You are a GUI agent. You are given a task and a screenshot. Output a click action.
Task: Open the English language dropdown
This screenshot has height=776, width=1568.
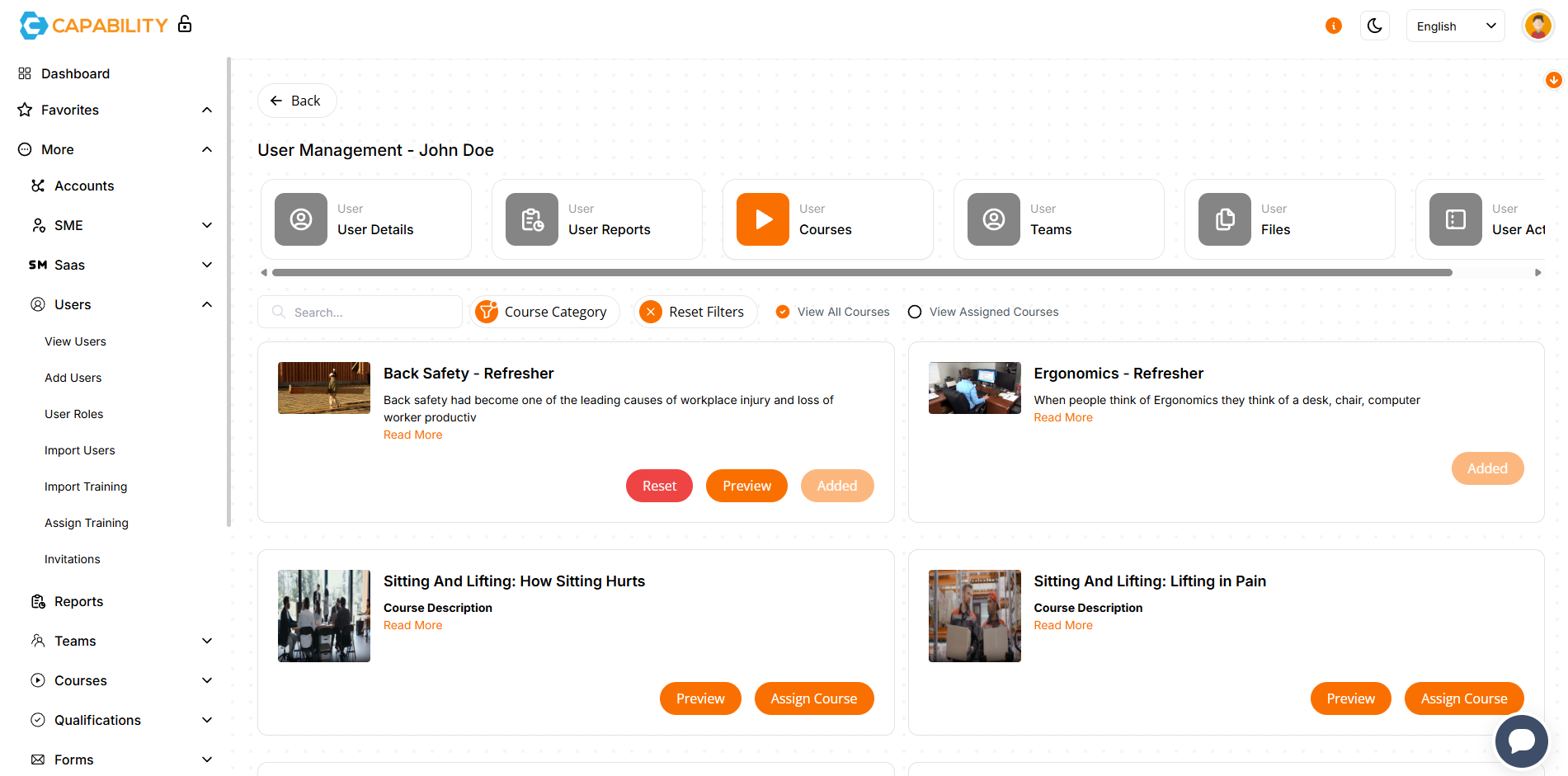point(1455,26)
